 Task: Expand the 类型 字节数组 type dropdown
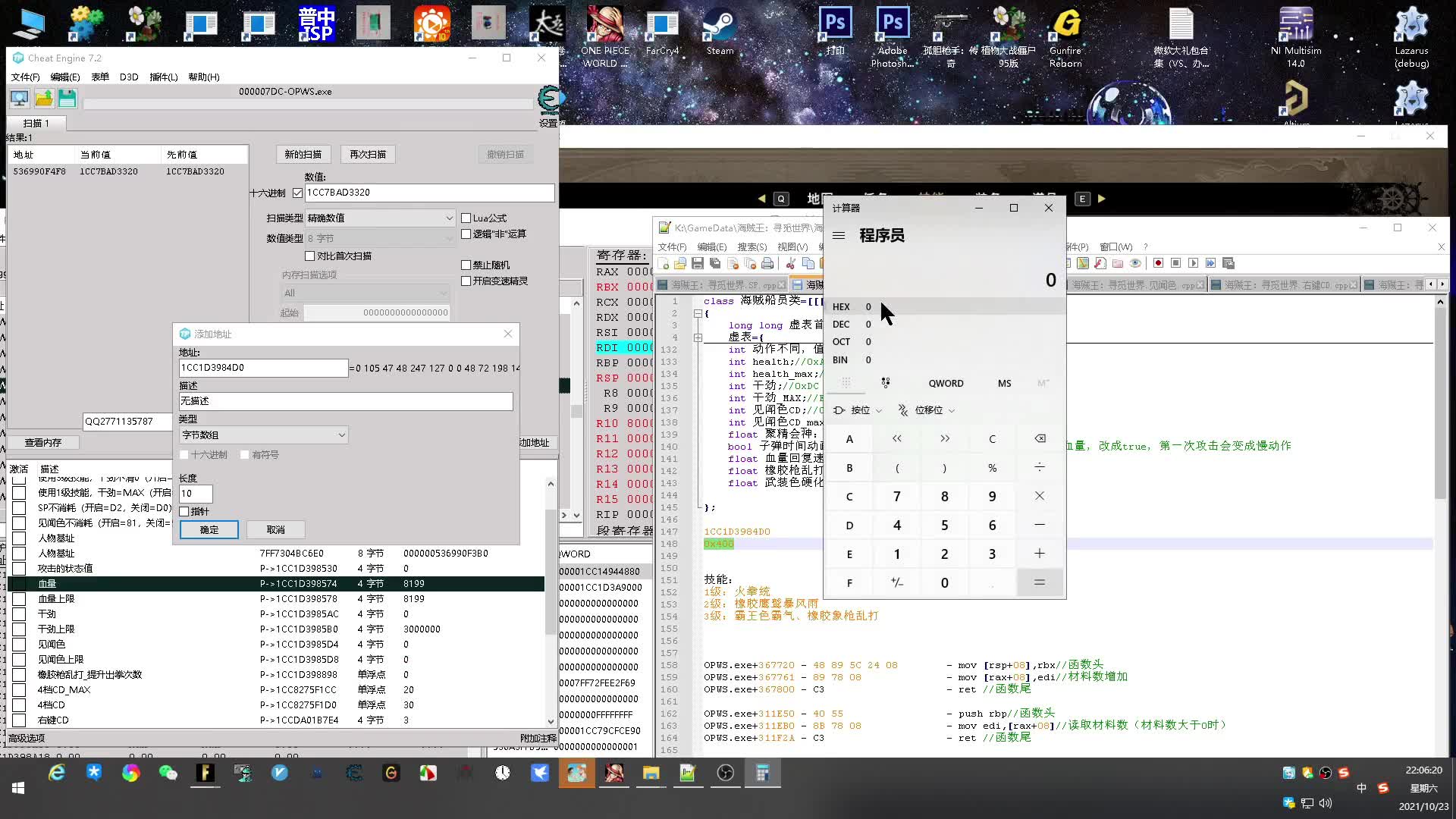click(x=264, y=435)
